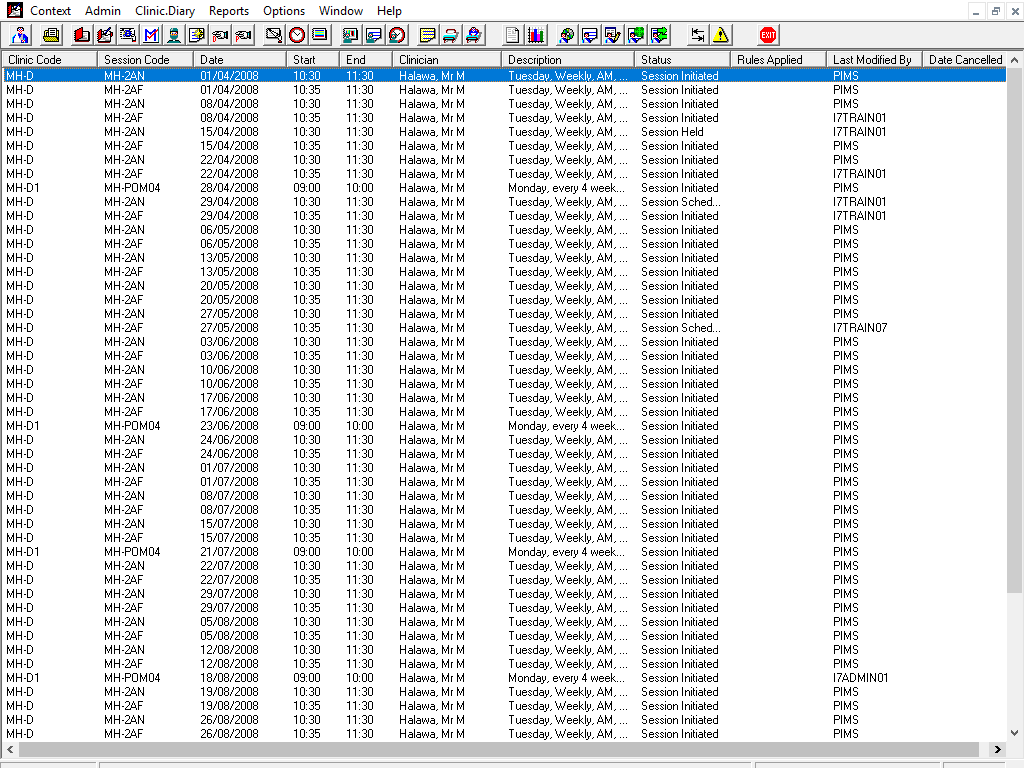Click the yellow warning triangle icon
The width and height of the screenshot is (1024, 768).
coord(721,35)
